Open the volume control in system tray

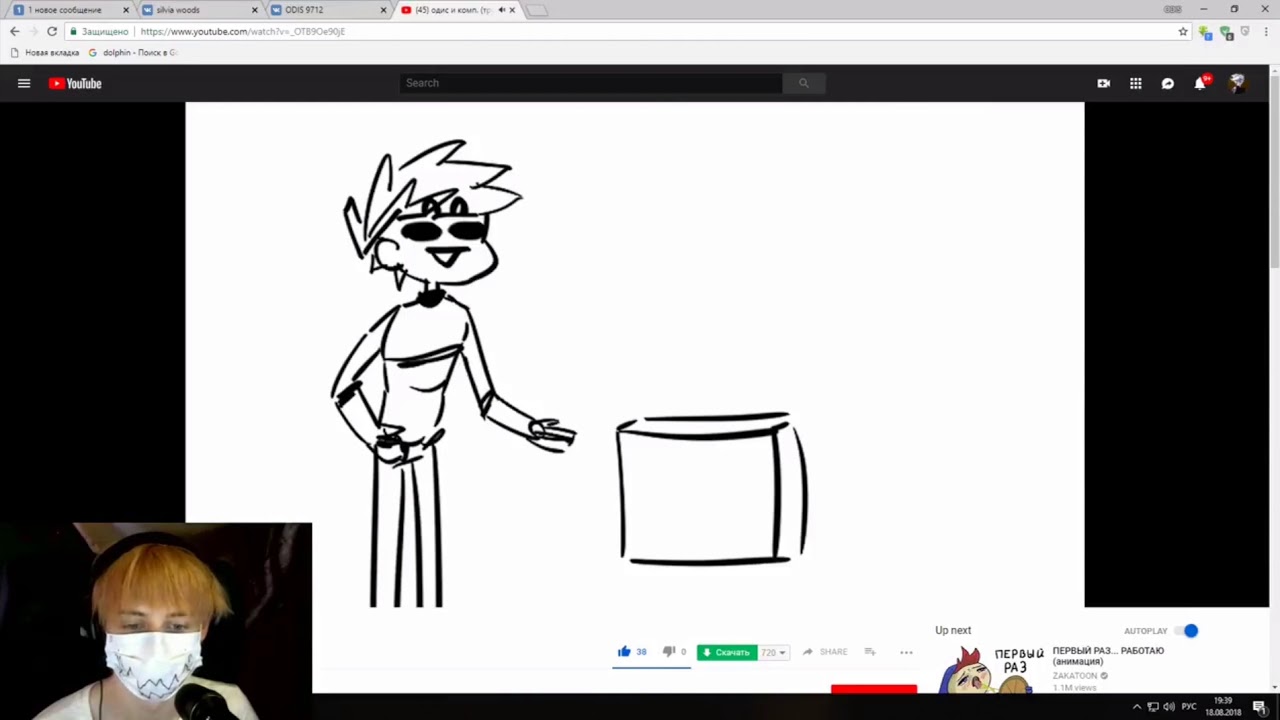tap(1169, 707)
